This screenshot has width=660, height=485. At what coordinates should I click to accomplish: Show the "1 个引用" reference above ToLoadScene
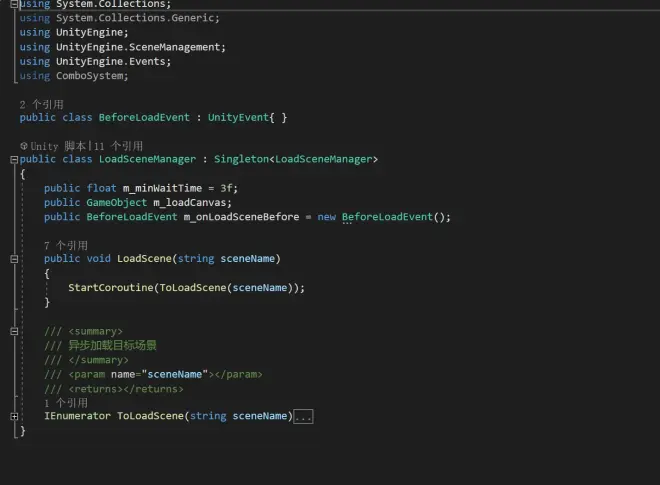tap(65, 402)
